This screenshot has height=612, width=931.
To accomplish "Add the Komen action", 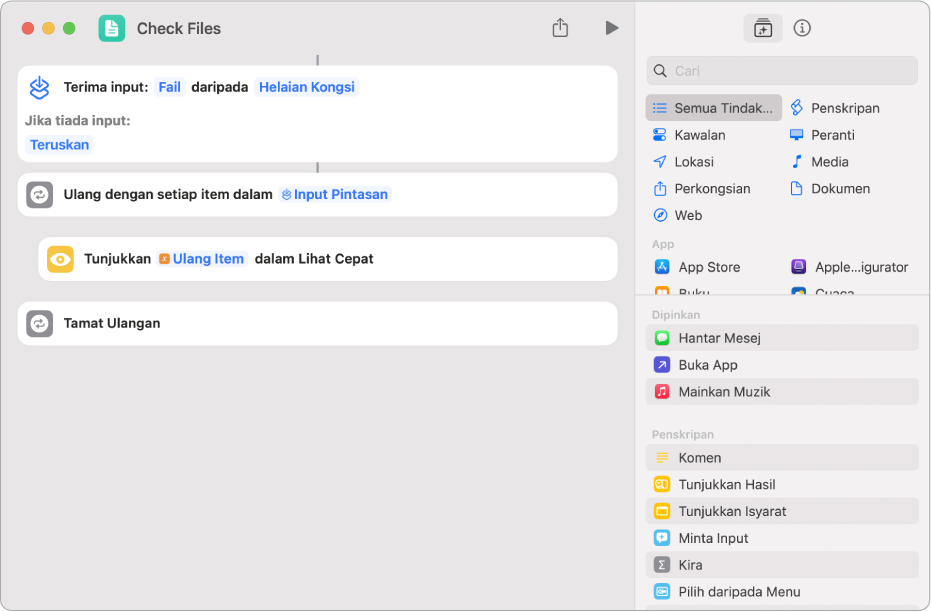I will click(x=782, y=458).
